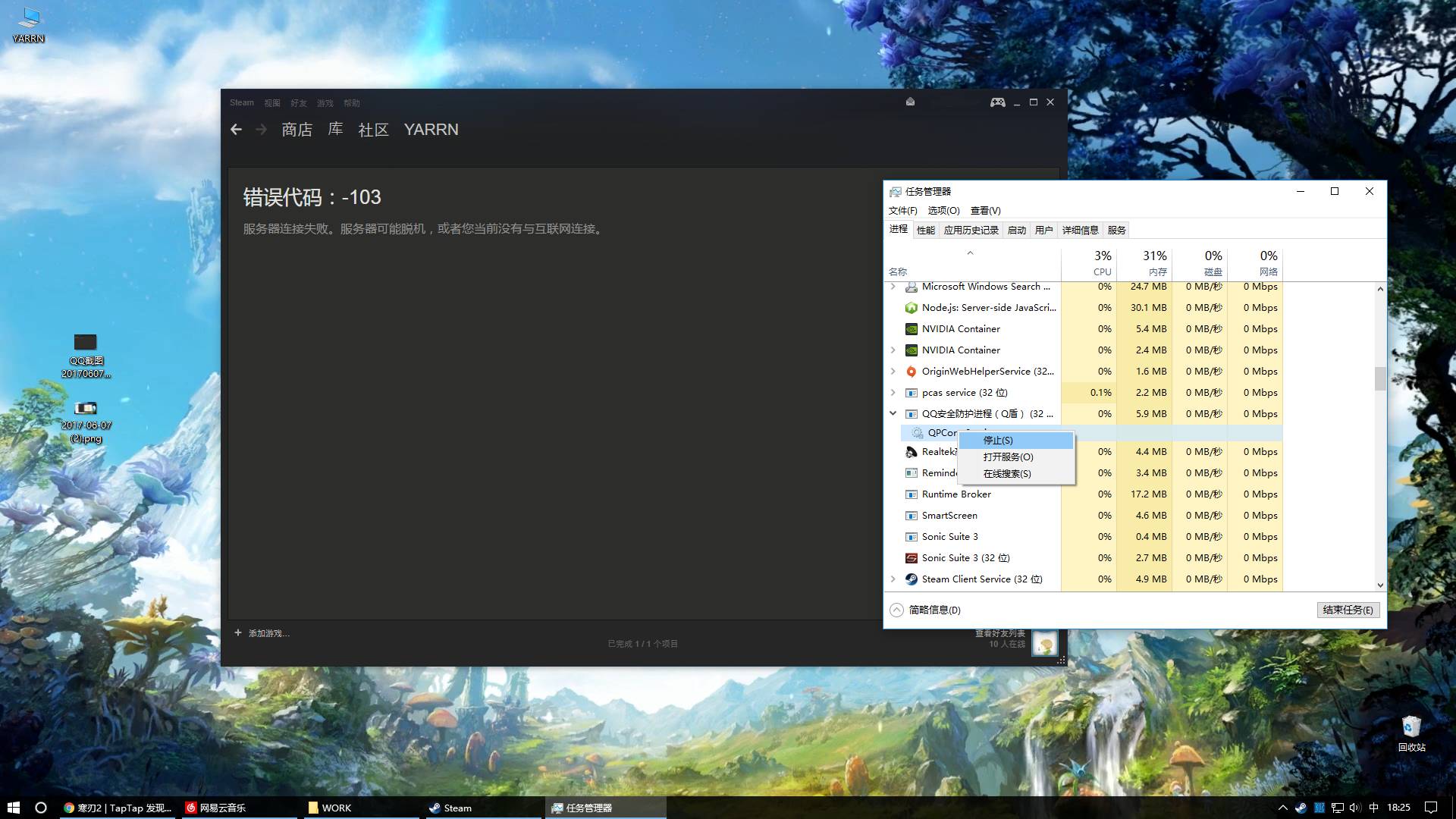The height and width of the screenshot is (819, 1456).
Task: Switch to 应用历史记录 tab
Action: click(x=971, y=231)
